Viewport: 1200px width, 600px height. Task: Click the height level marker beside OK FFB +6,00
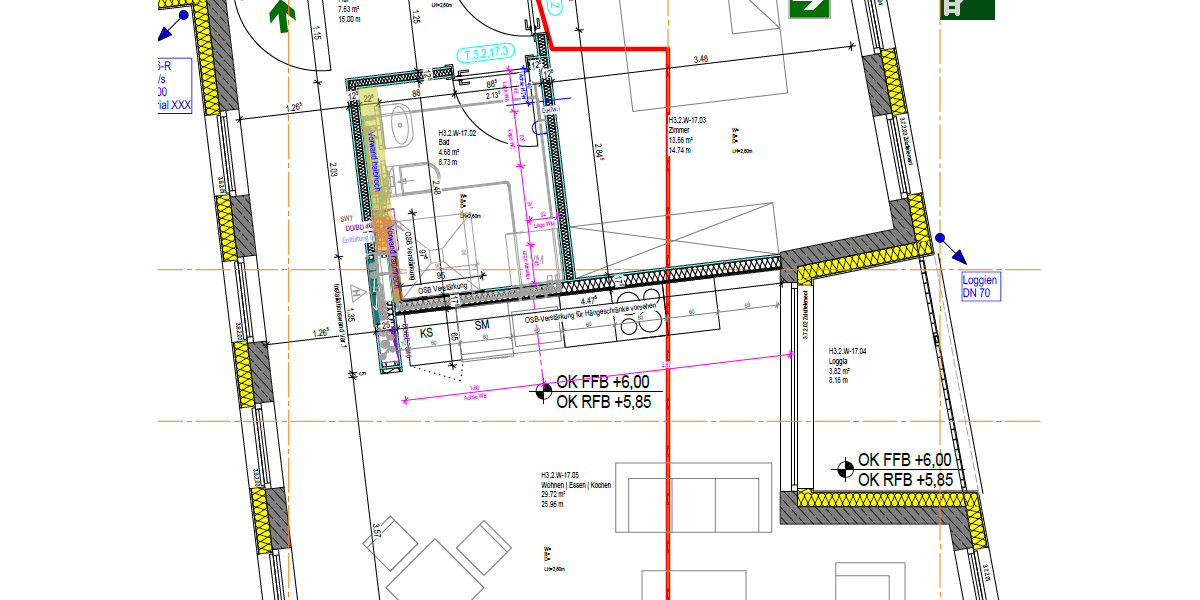(x=543, y=391)
